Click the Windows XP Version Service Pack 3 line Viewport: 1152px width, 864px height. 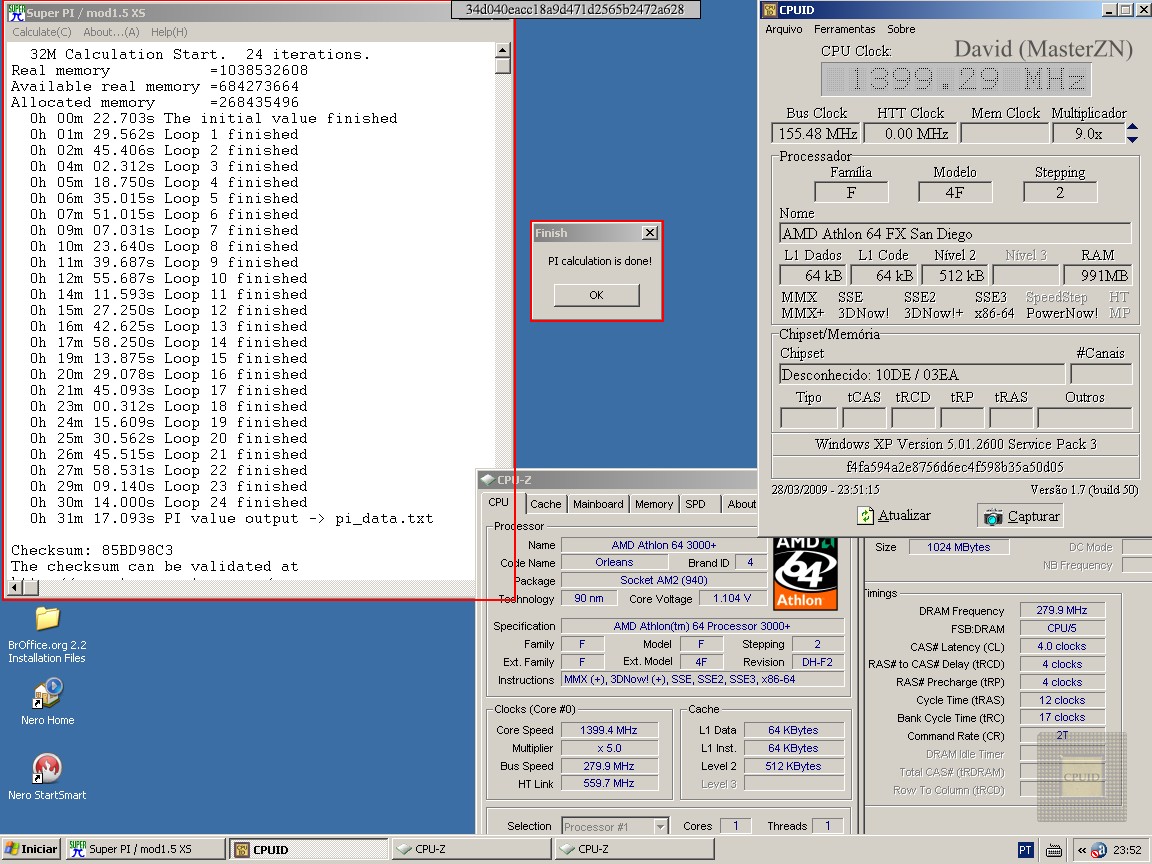(955, 444)
